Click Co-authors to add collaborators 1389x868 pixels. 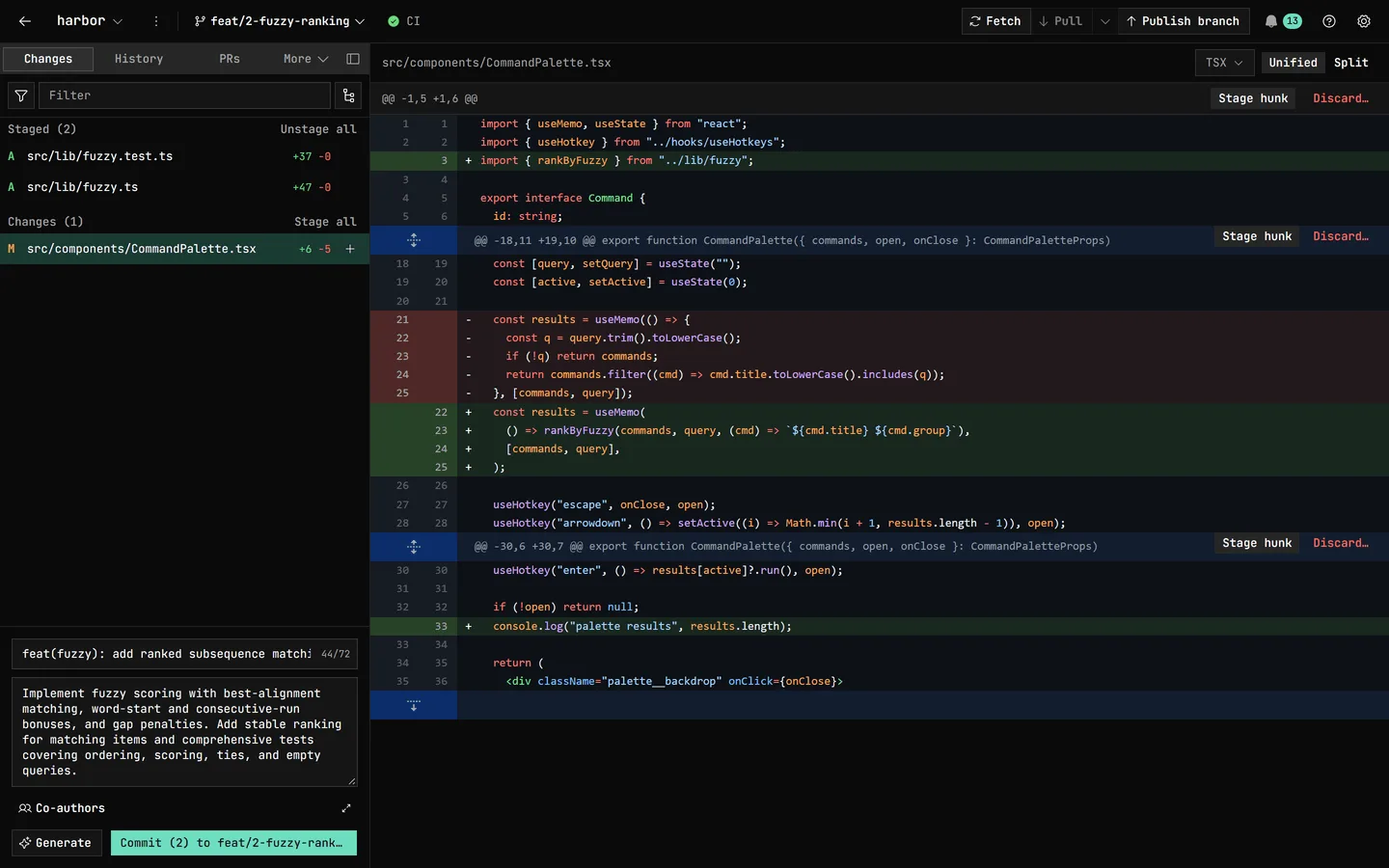pyautogui.click(x=62, y=808)
